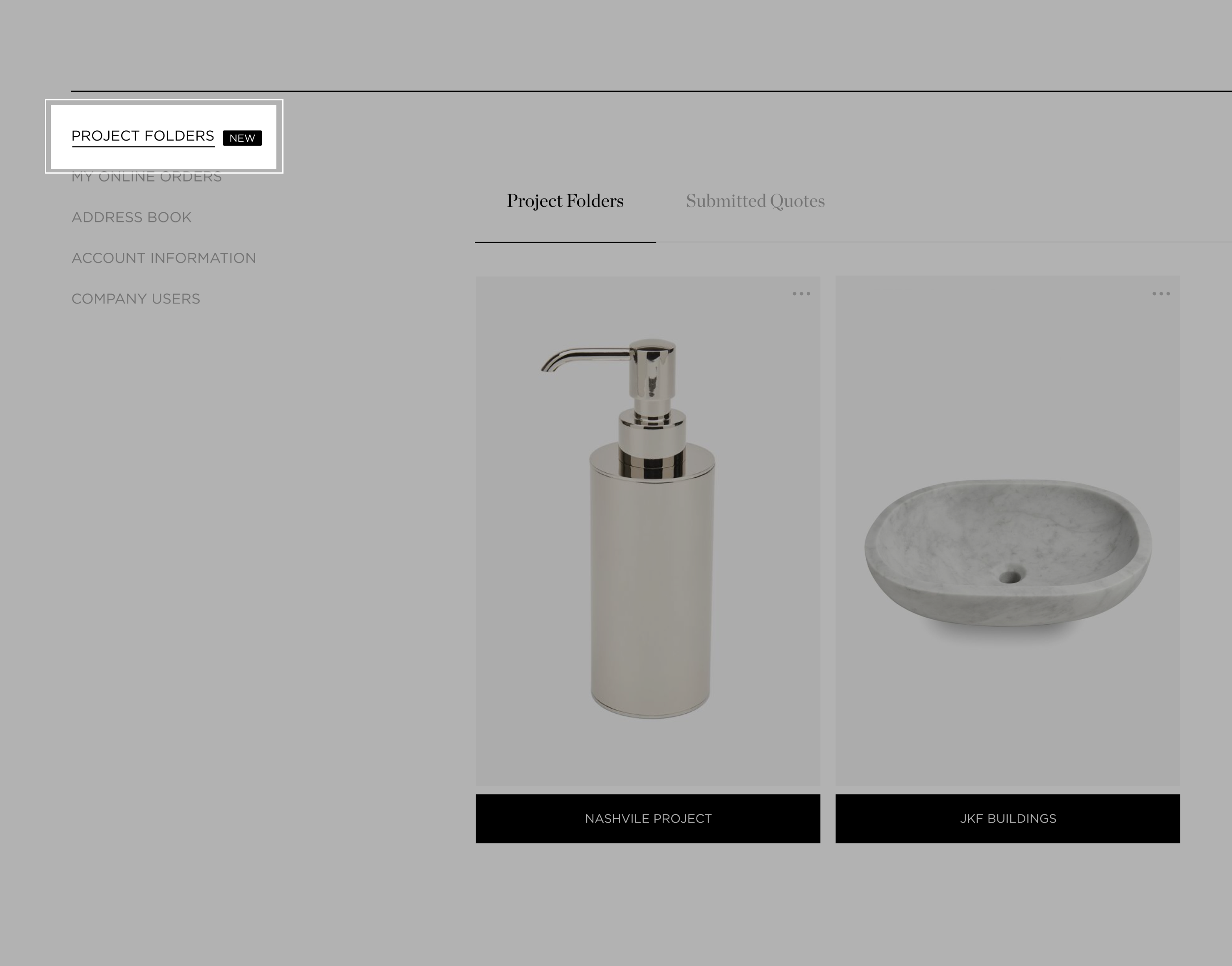1232x966 pixels.
Task: Select the Project Folders tab heading
Action: click(565, 201)
